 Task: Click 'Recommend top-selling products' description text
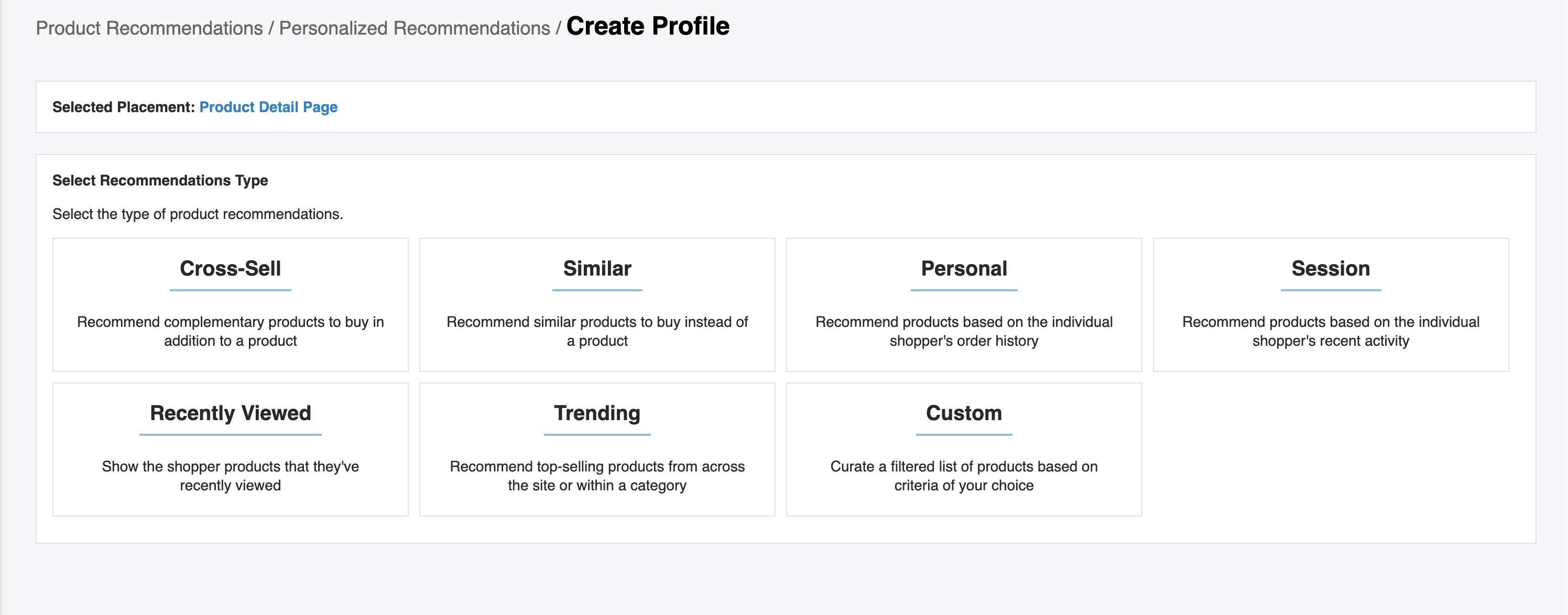click(x=596, y=476)
